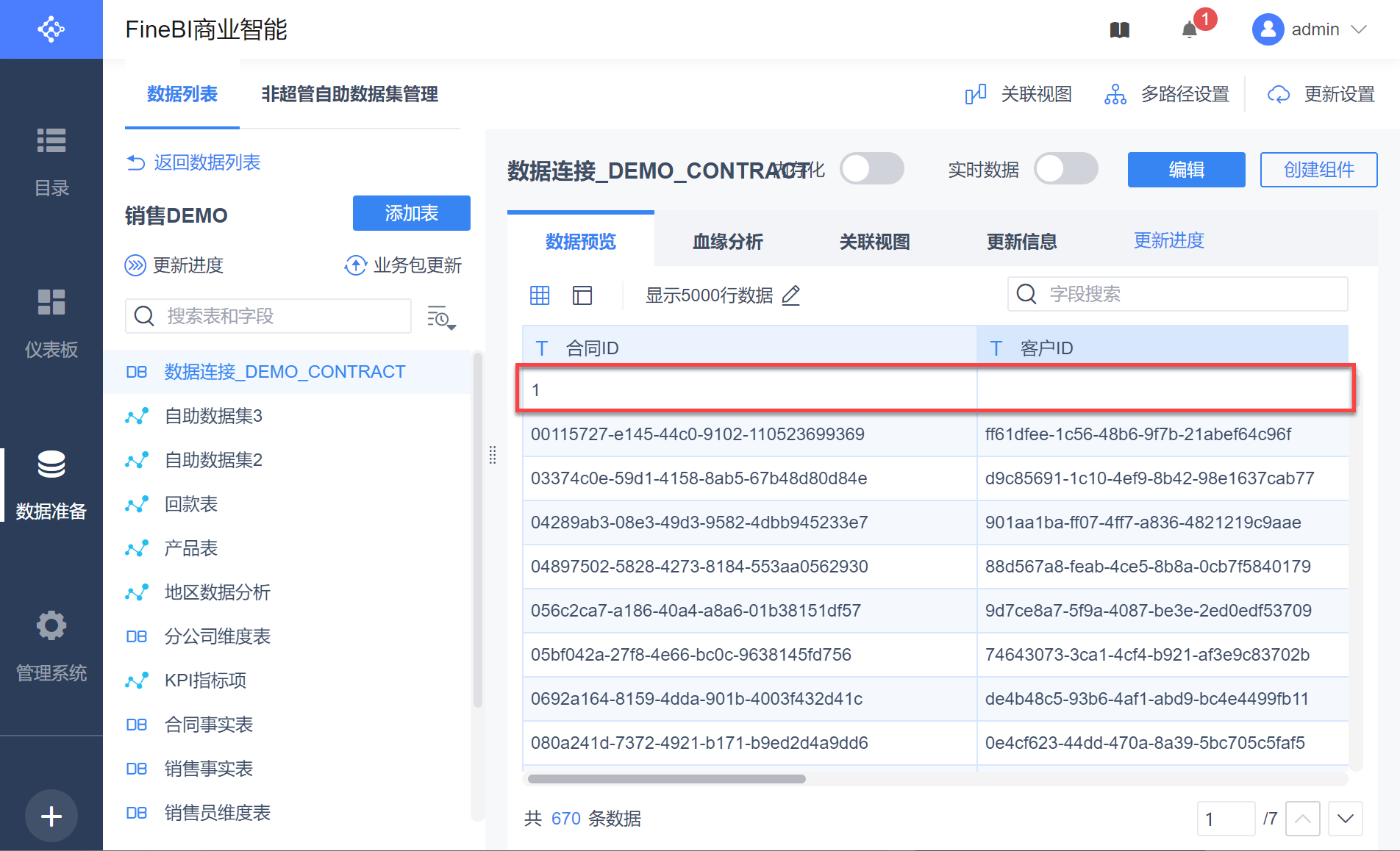The width and height of the screenshot is (1400, 851).
Task: Go to next page with down arrow
Action: coord(1346,819)
